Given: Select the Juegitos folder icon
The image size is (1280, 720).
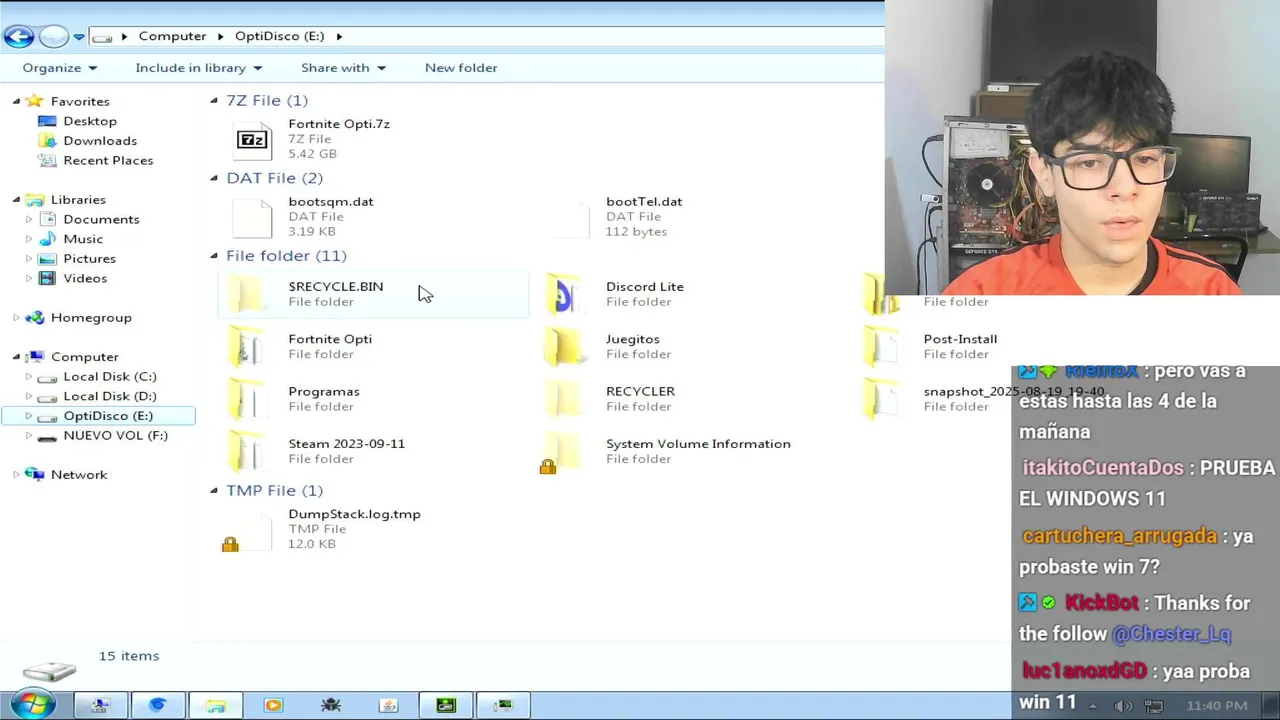Looking at the screenshot, I should (x=564, y=346).
